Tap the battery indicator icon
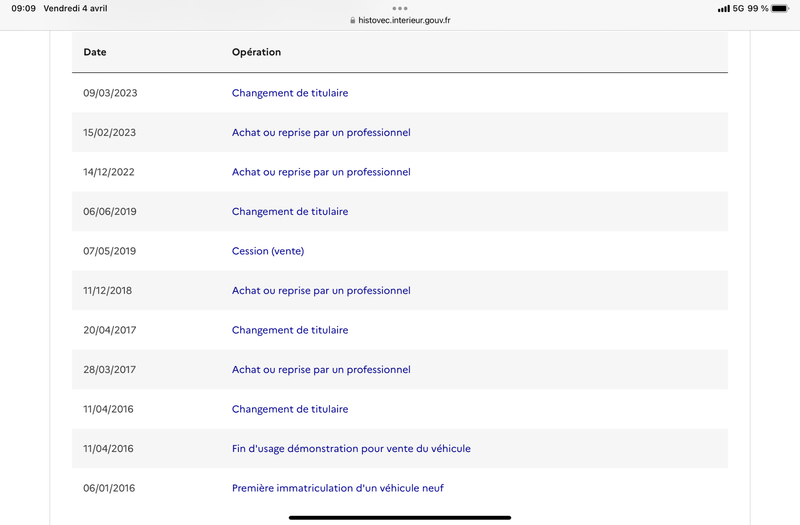This screenshot has width=800, height=525. tap(780, 8)
